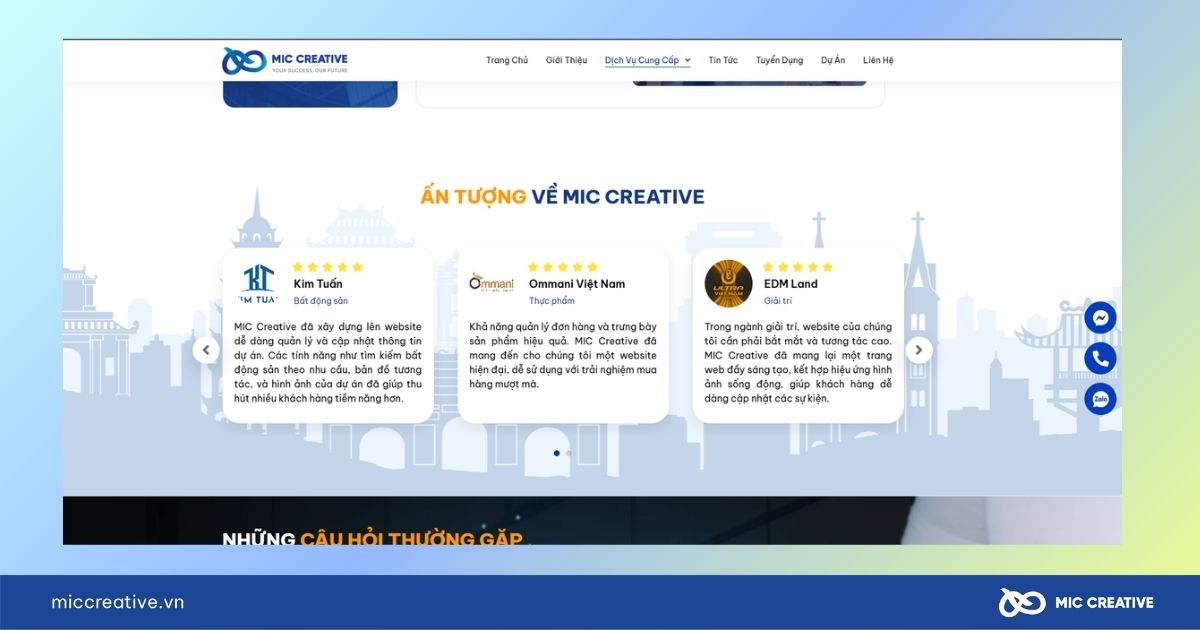Click the star rating on EDM Land card
Viewport: 1200px width, 630px height.
(x=798, y=267)
